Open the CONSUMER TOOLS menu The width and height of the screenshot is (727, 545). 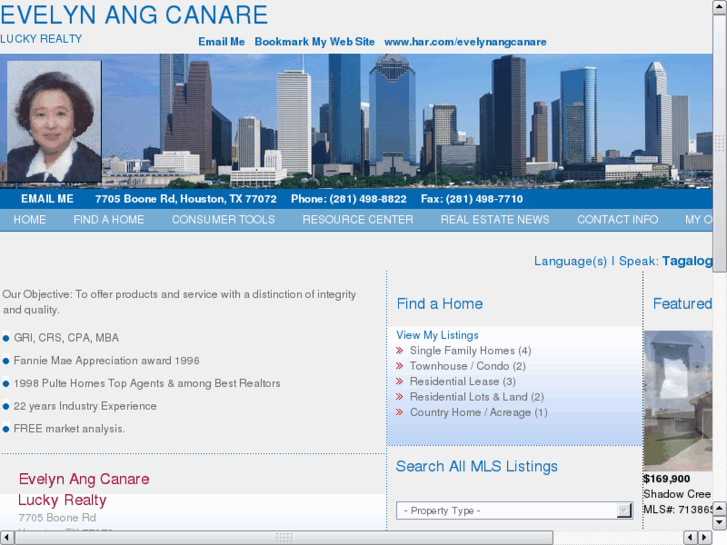[x=223, y=219]
